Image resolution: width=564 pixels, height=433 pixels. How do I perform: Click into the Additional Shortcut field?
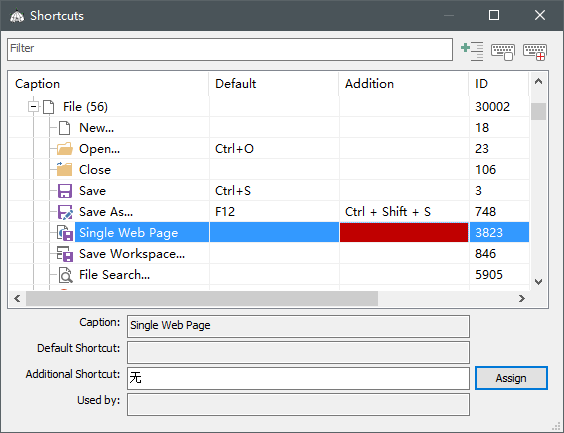[x=298, y=378]
